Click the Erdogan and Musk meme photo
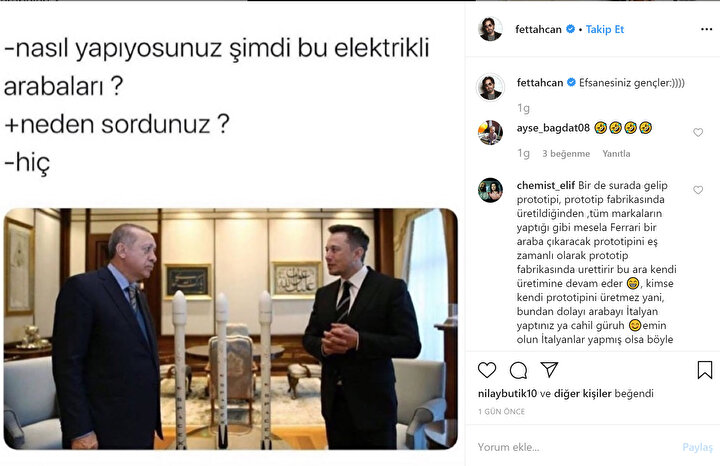The height and width of the screenshot is (466, 720). tap(231, 329)
